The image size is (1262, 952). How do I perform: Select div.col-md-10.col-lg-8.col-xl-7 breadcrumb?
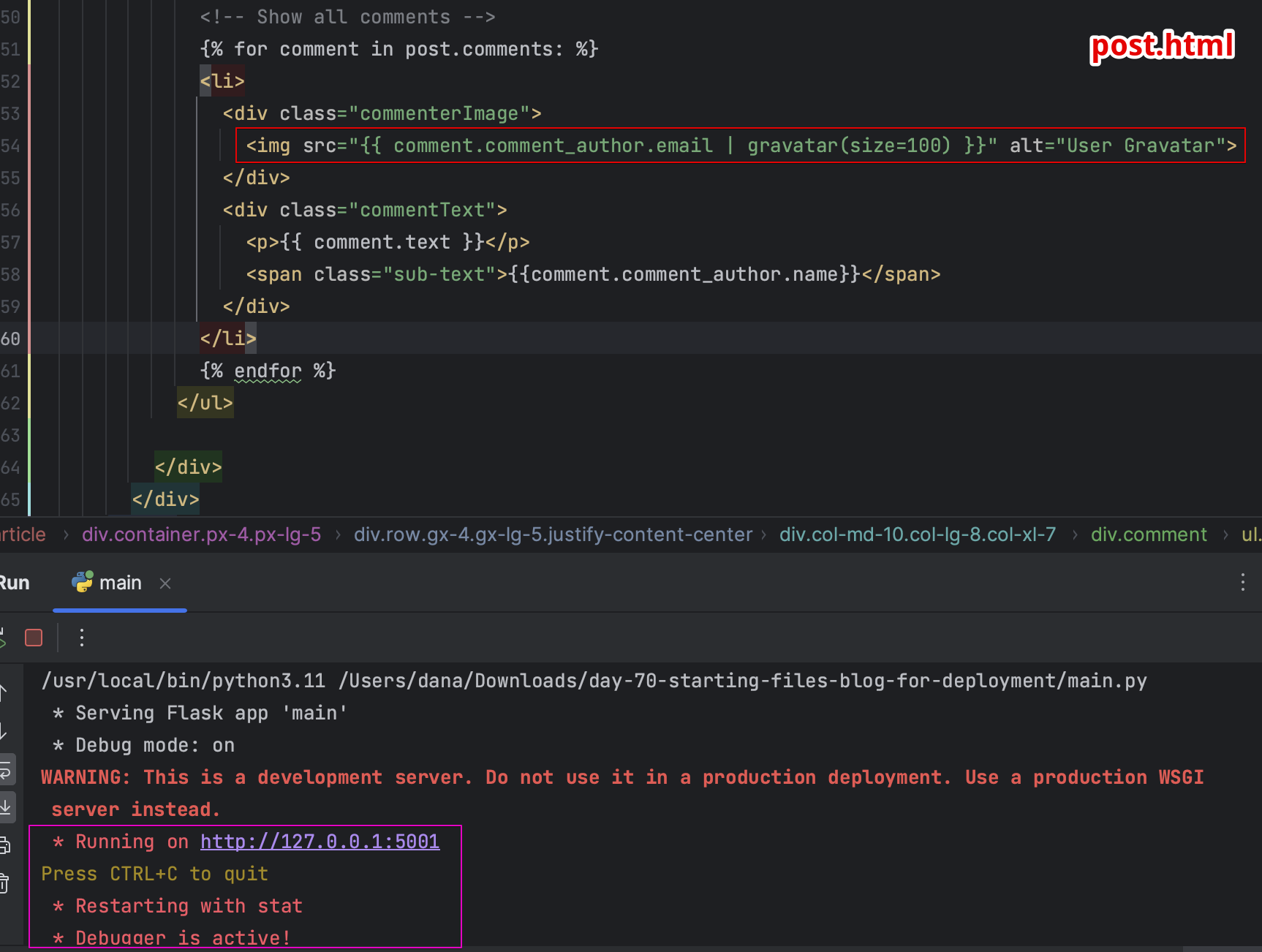point(918,534)
